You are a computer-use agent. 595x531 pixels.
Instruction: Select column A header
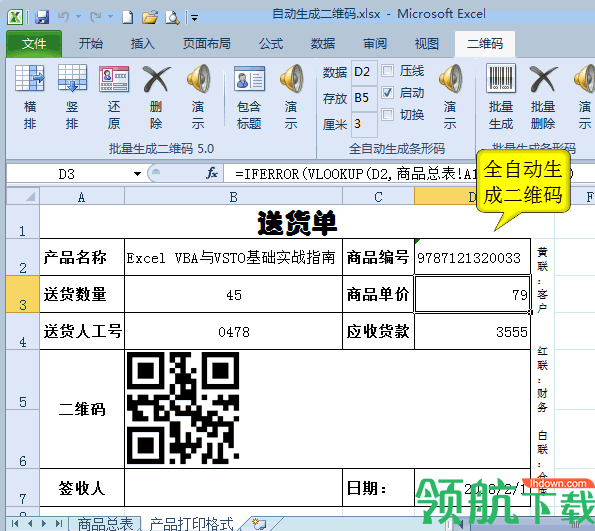[x=82, y=197]
